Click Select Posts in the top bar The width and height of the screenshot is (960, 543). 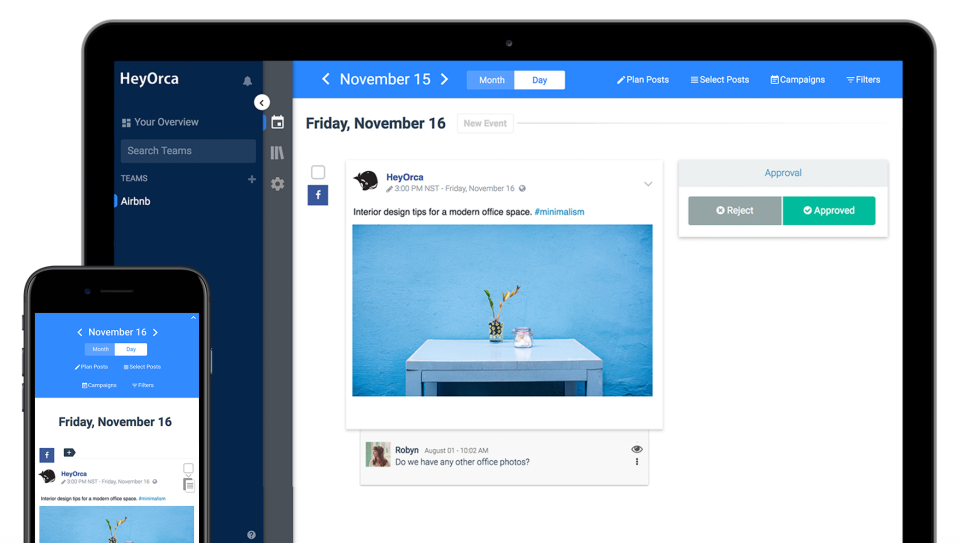click(x=720, y=80)
